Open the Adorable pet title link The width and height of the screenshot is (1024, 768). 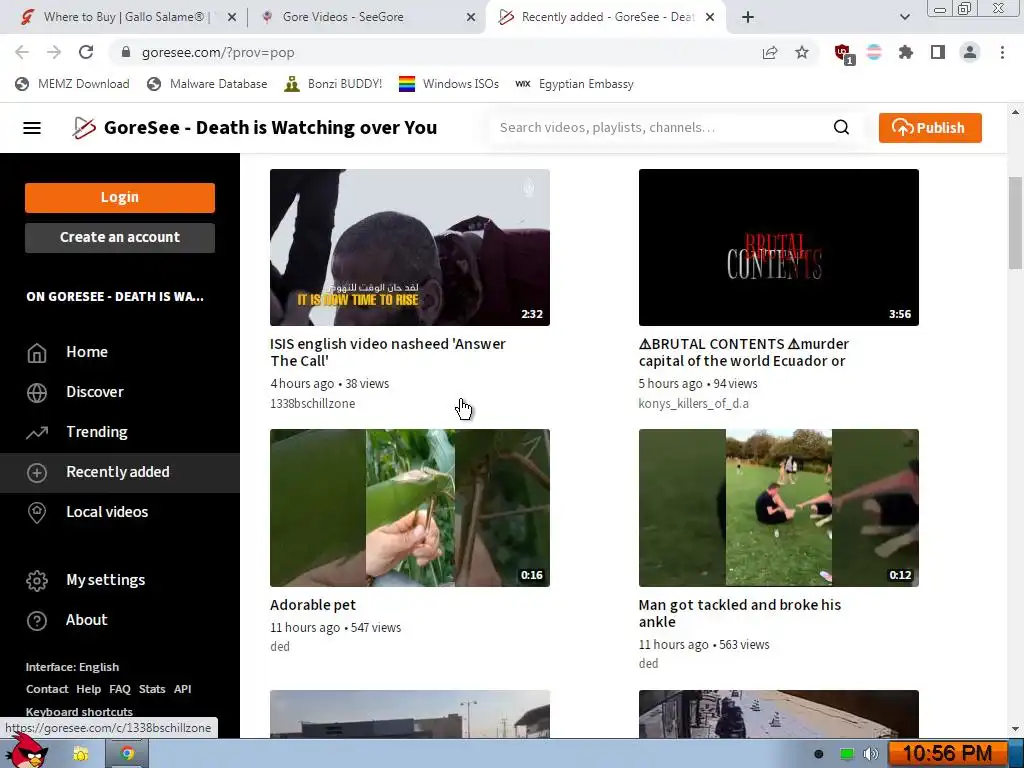313,605
